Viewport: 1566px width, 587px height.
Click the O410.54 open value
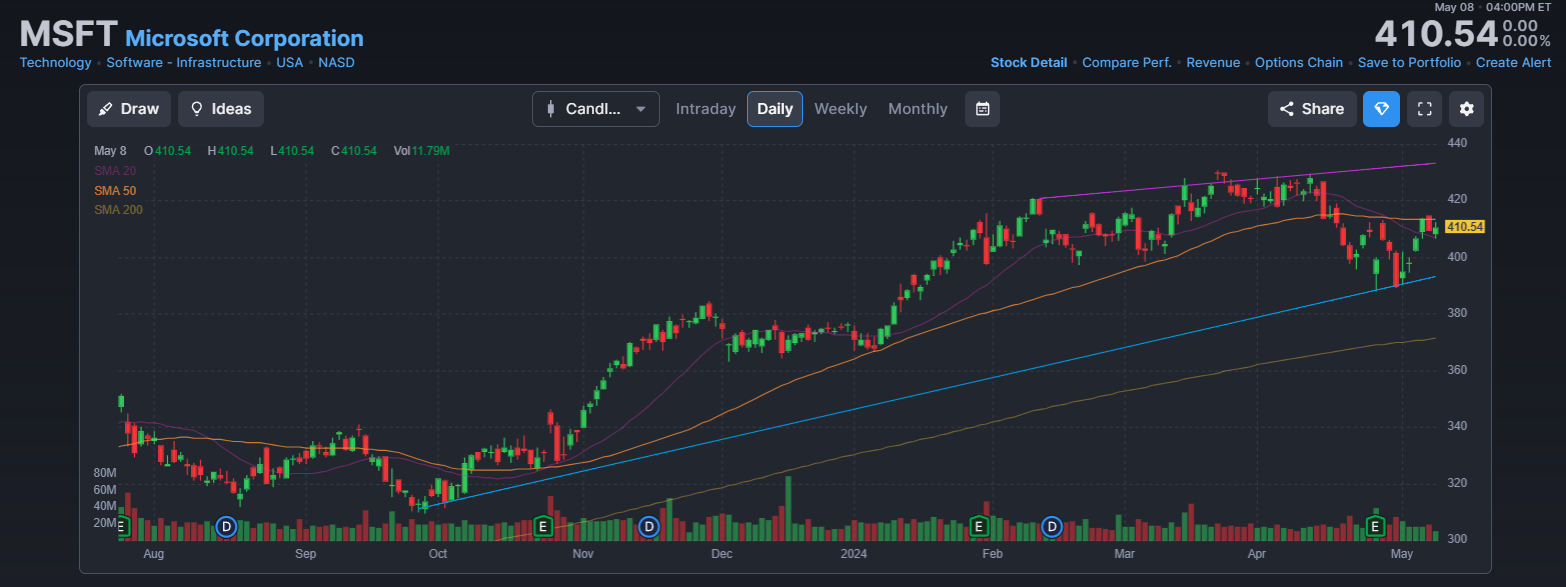(x=167, y=151)
